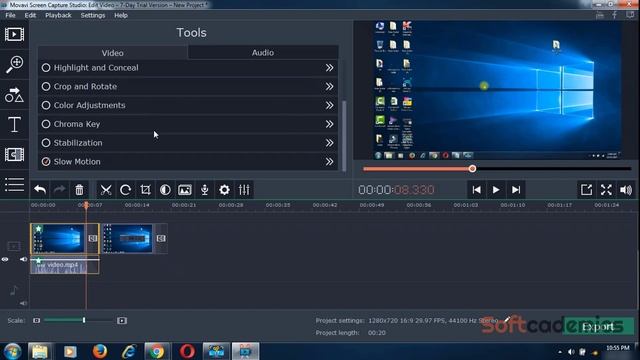Screen dimensions: 640x360
Task: Rotate the clip with the rotate icon
Action: (125, 190)
